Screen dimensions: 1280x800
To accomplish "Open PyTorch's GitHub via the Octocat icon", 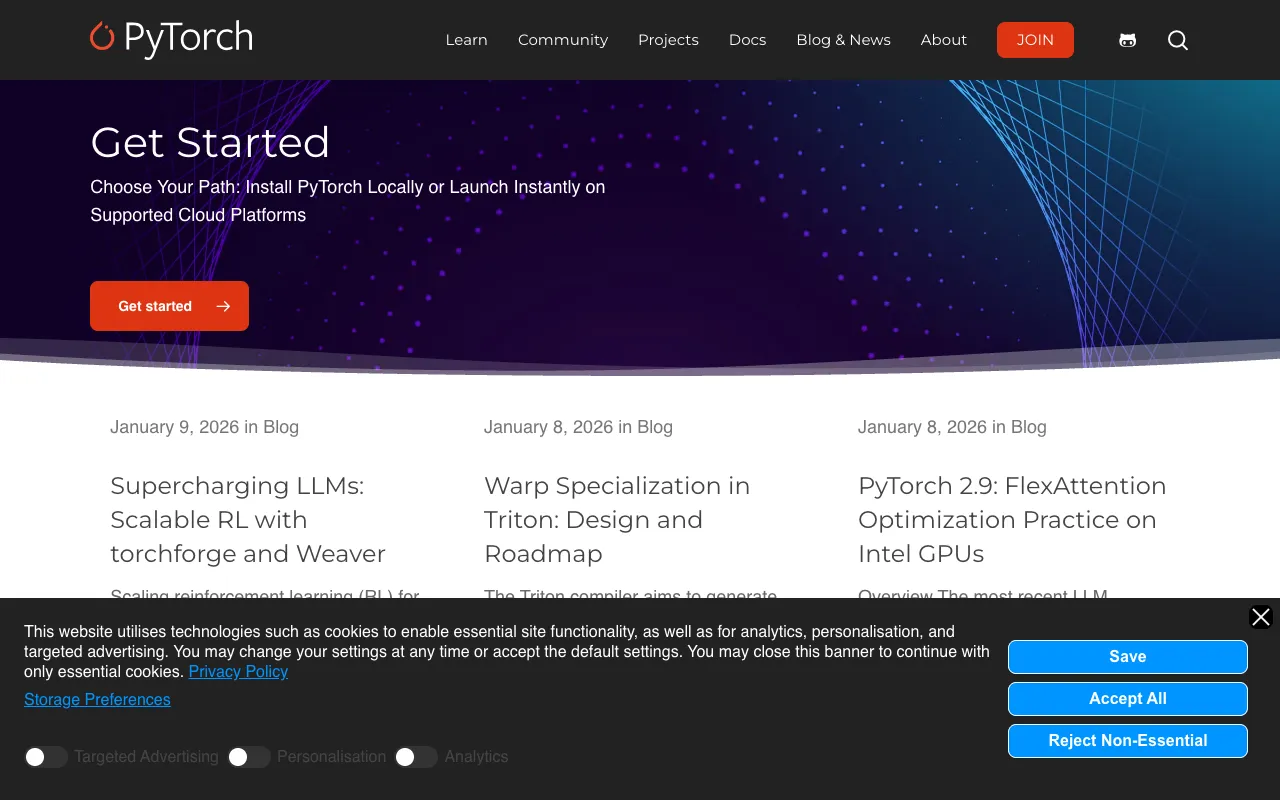I will pos(1127,40).
